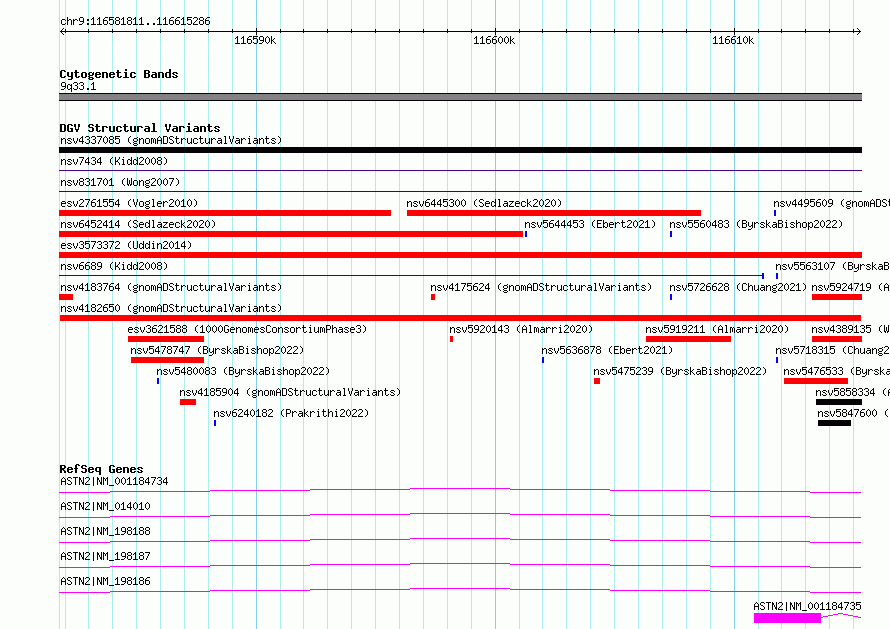Click the nsv5644453 (Ebert2021) label
This screenshot has width=890, height=629.
coord(590,224)
